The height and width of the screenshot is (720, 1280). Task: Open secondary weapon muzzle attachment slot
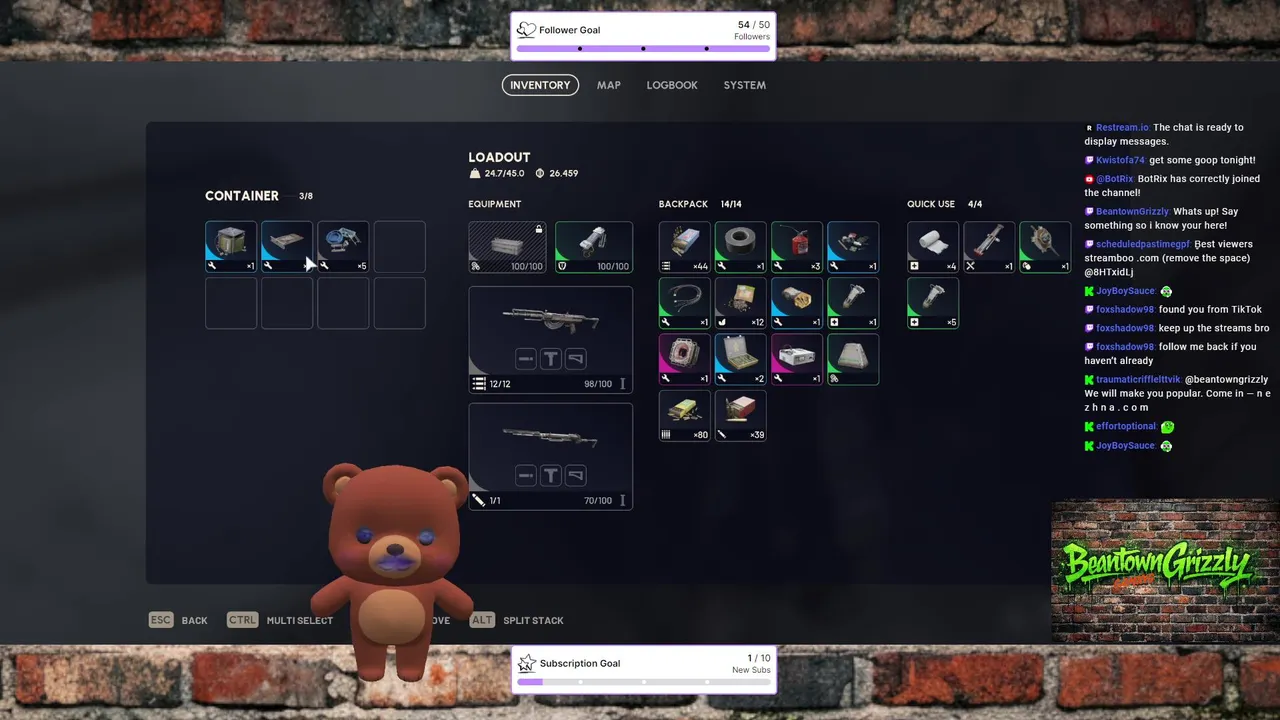coord(526,475)
